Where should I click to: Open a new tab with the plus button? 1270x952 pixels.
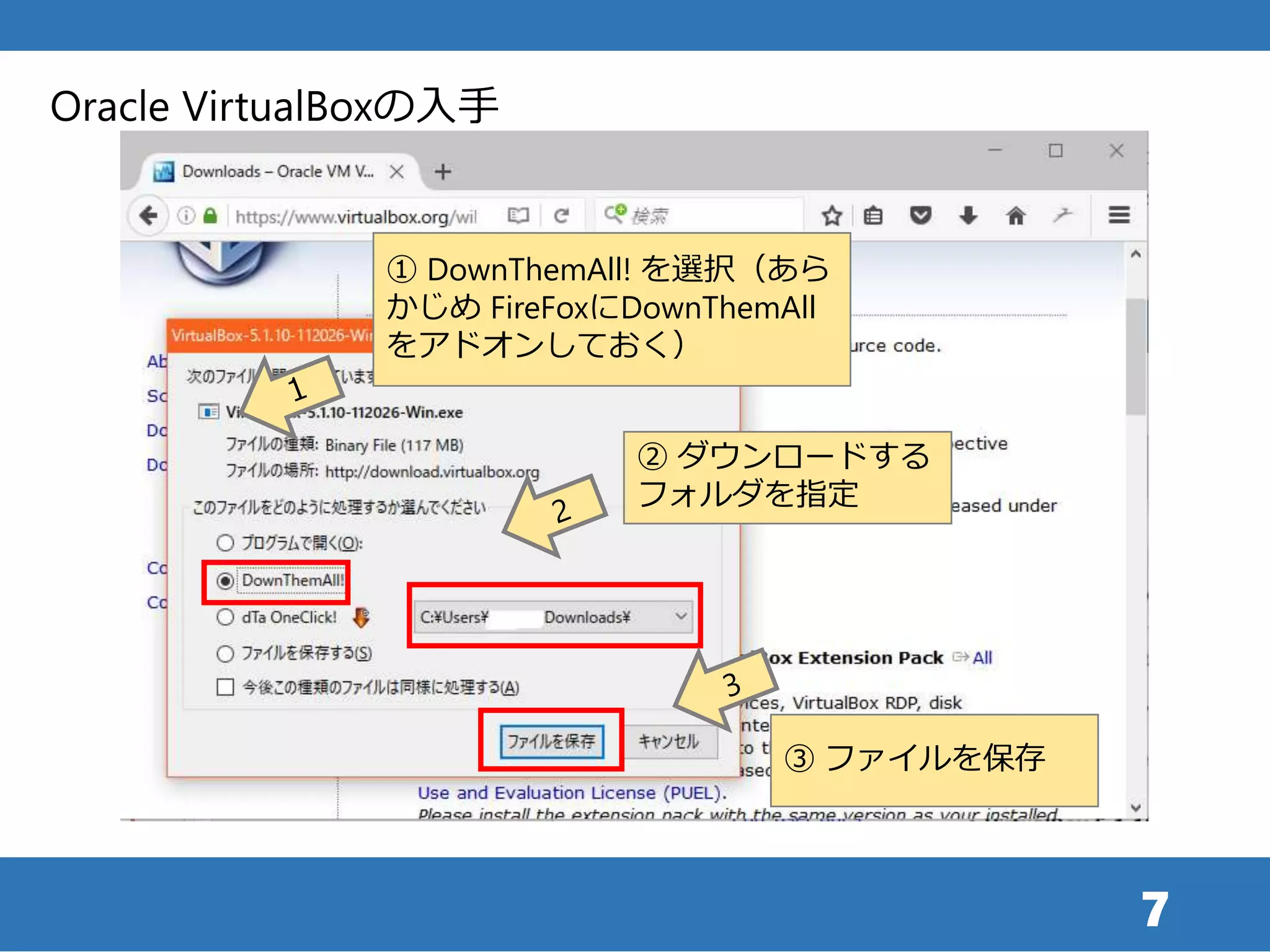(443, 172)
